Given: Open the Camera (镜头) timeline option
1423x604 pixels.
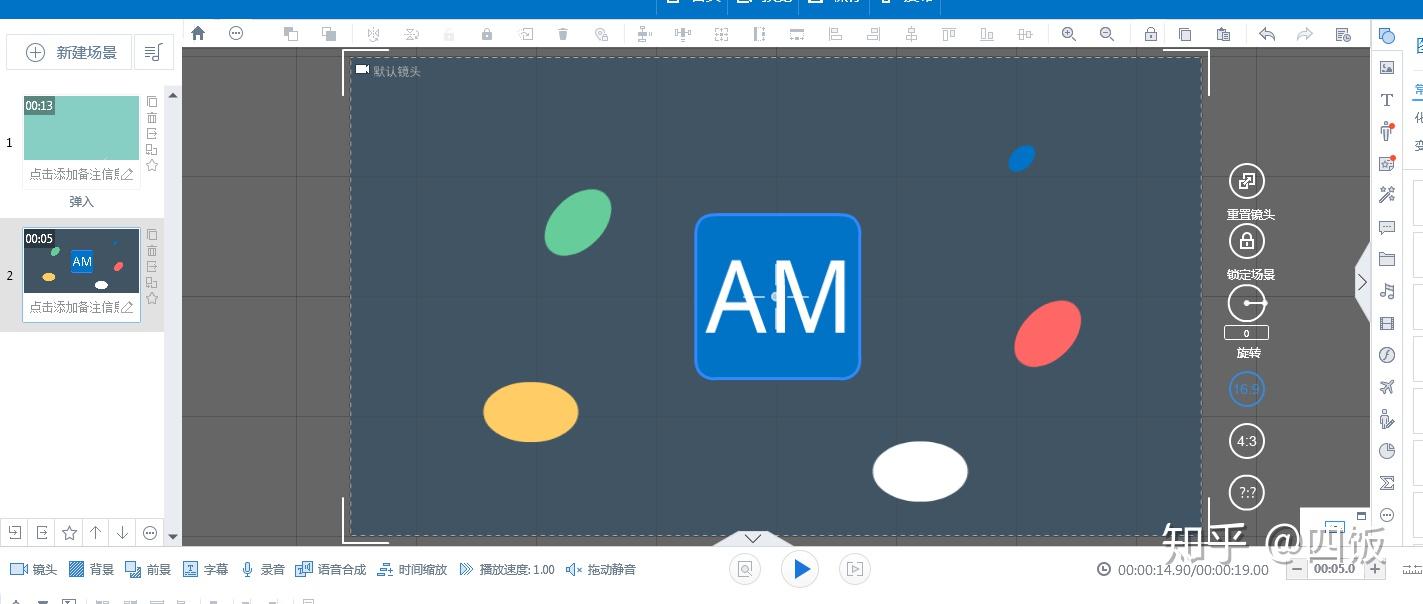Looking at the screenshot, I should (x=33, y=569).
